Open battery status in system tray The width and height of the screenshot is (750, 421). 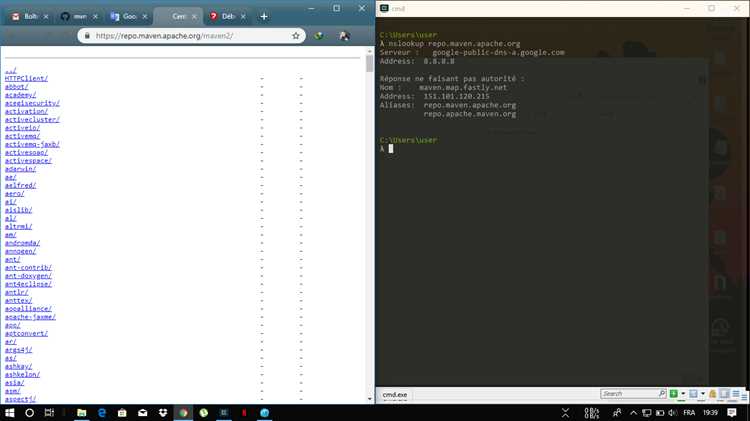tap(660, 412)
